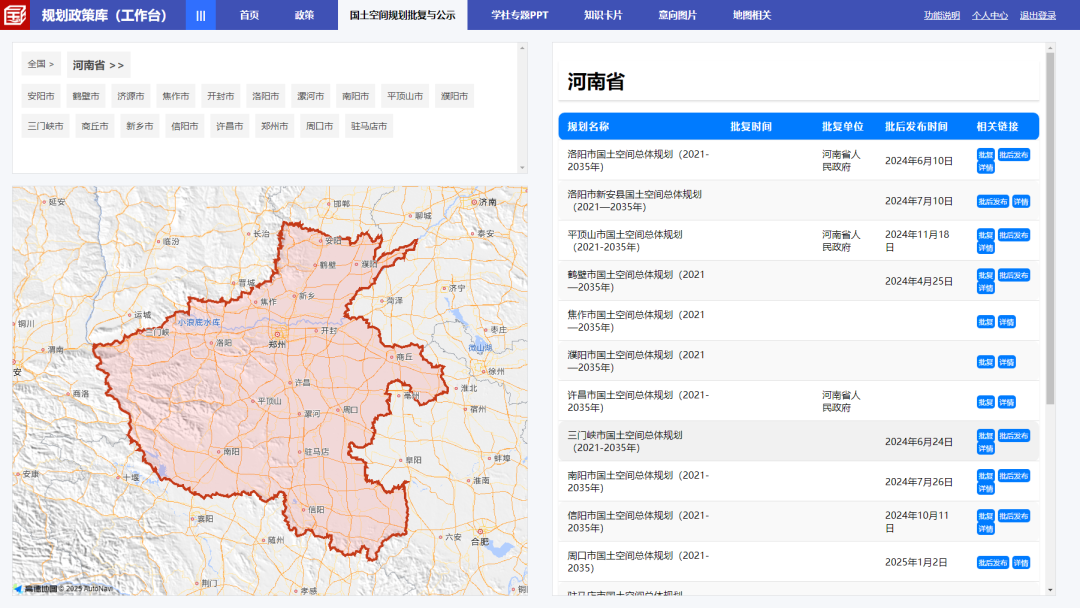Screen dimensions: 1080x608
Task: Click the scroll-up arrow of city panel
Action: 522,48
